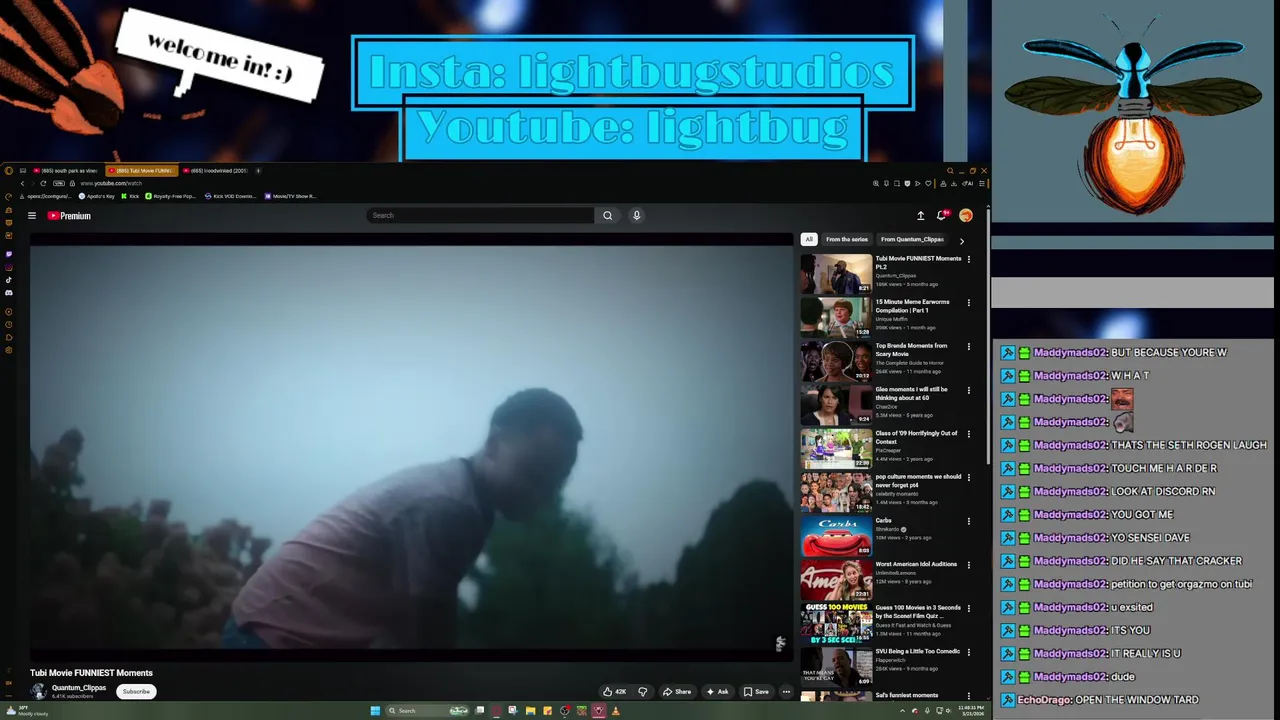Open the YouTube hamburger guide menu

coord(32,216)
